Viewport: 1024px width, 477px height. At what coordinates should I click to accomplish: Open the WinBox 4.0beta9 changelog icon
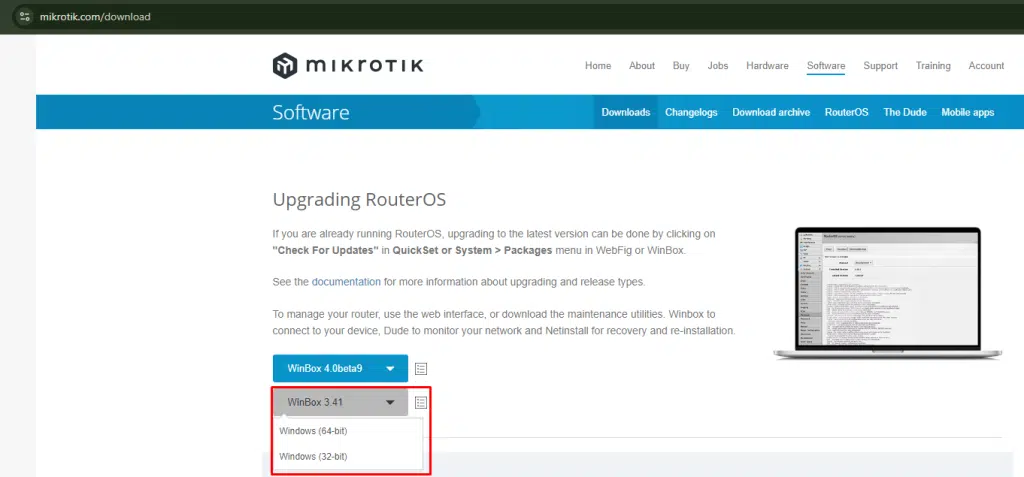point(421,369)
